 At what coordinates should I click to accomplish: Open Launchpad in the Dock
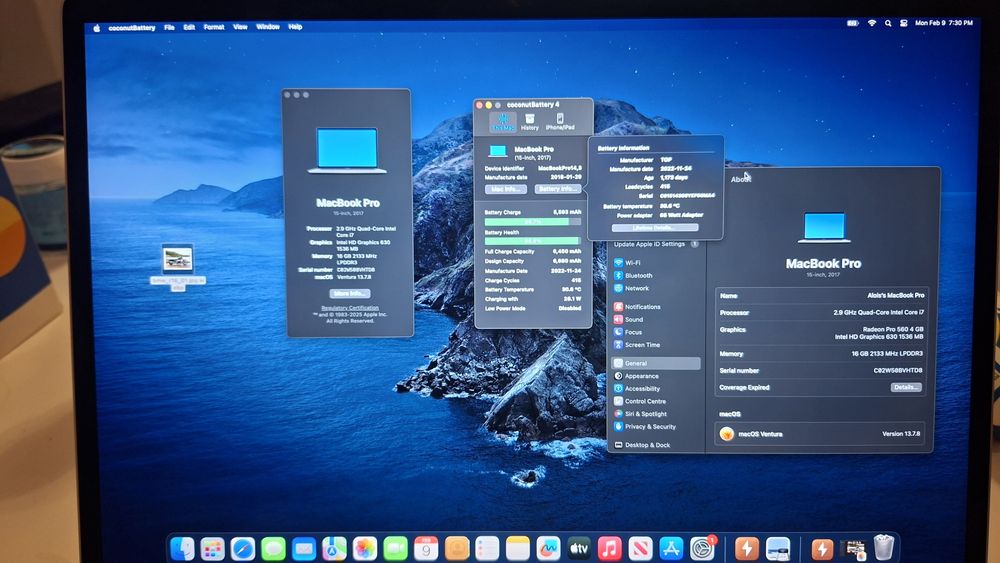pos(212,548)
